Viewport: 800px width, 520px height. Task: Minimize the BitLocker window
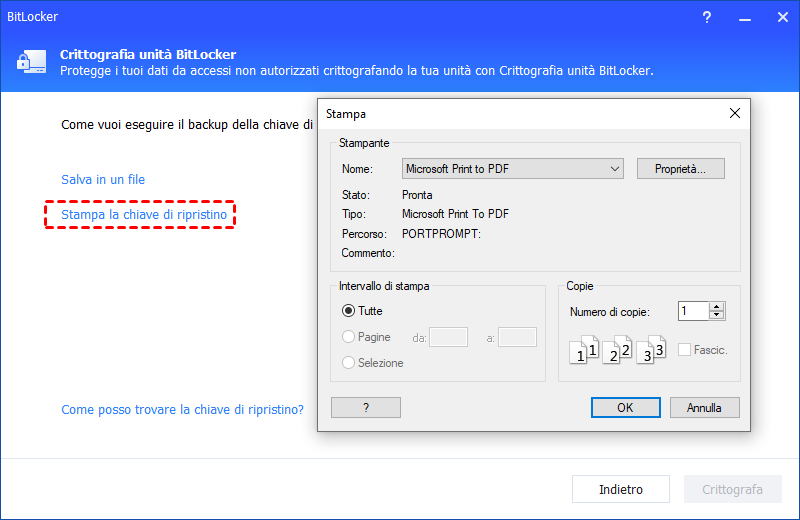click(745, 18)
